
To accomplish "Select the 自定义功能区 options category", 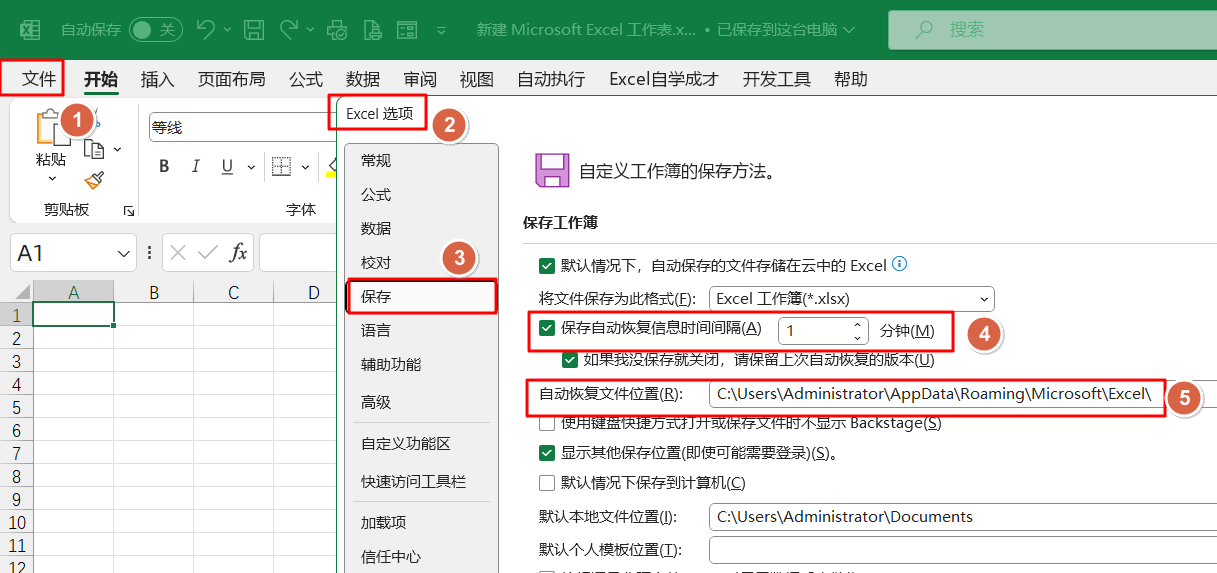I will click(421, 444).
